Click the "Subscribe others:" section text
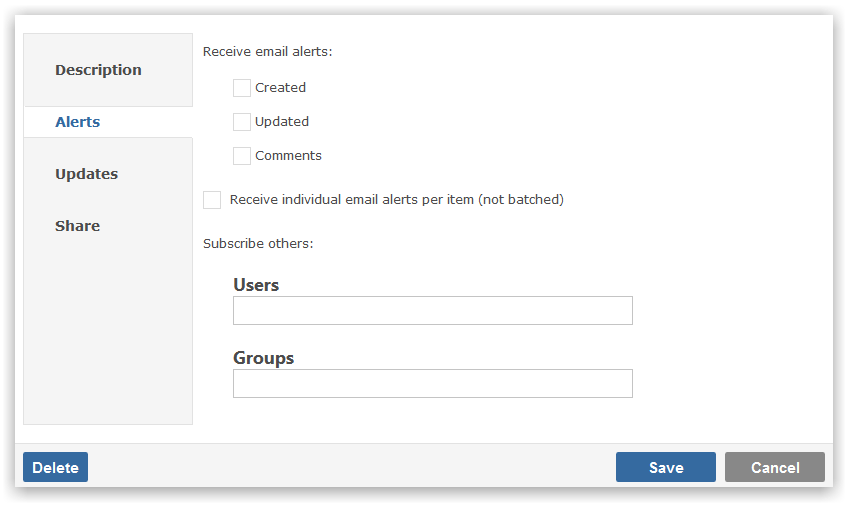Screen dimensions: 848x507 click(x=258, y=243)
